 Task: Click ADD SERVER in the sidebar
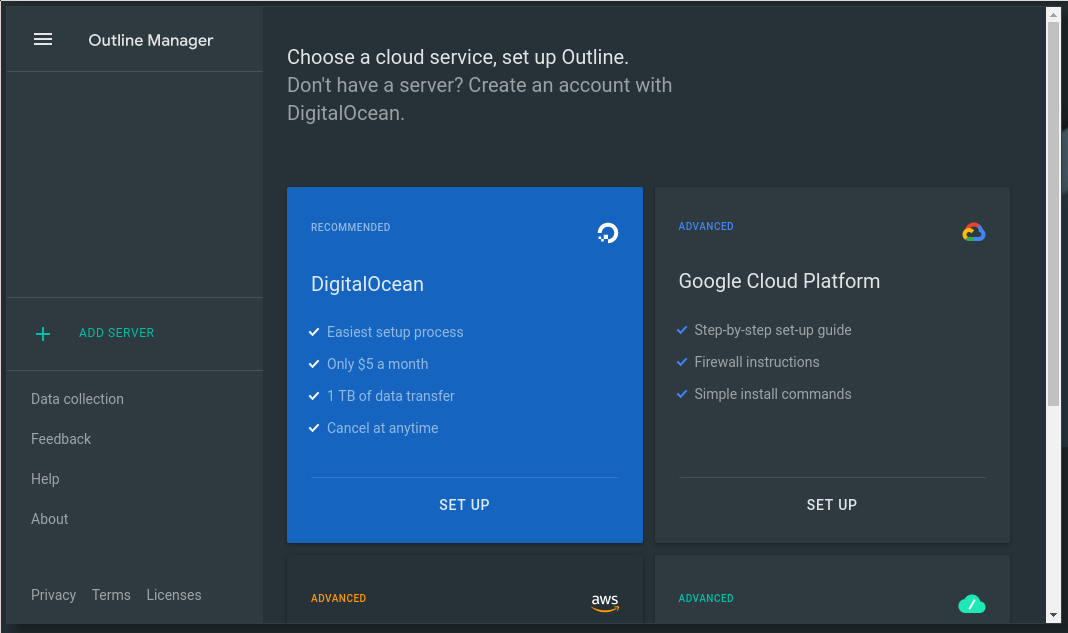tap(116, 333)
